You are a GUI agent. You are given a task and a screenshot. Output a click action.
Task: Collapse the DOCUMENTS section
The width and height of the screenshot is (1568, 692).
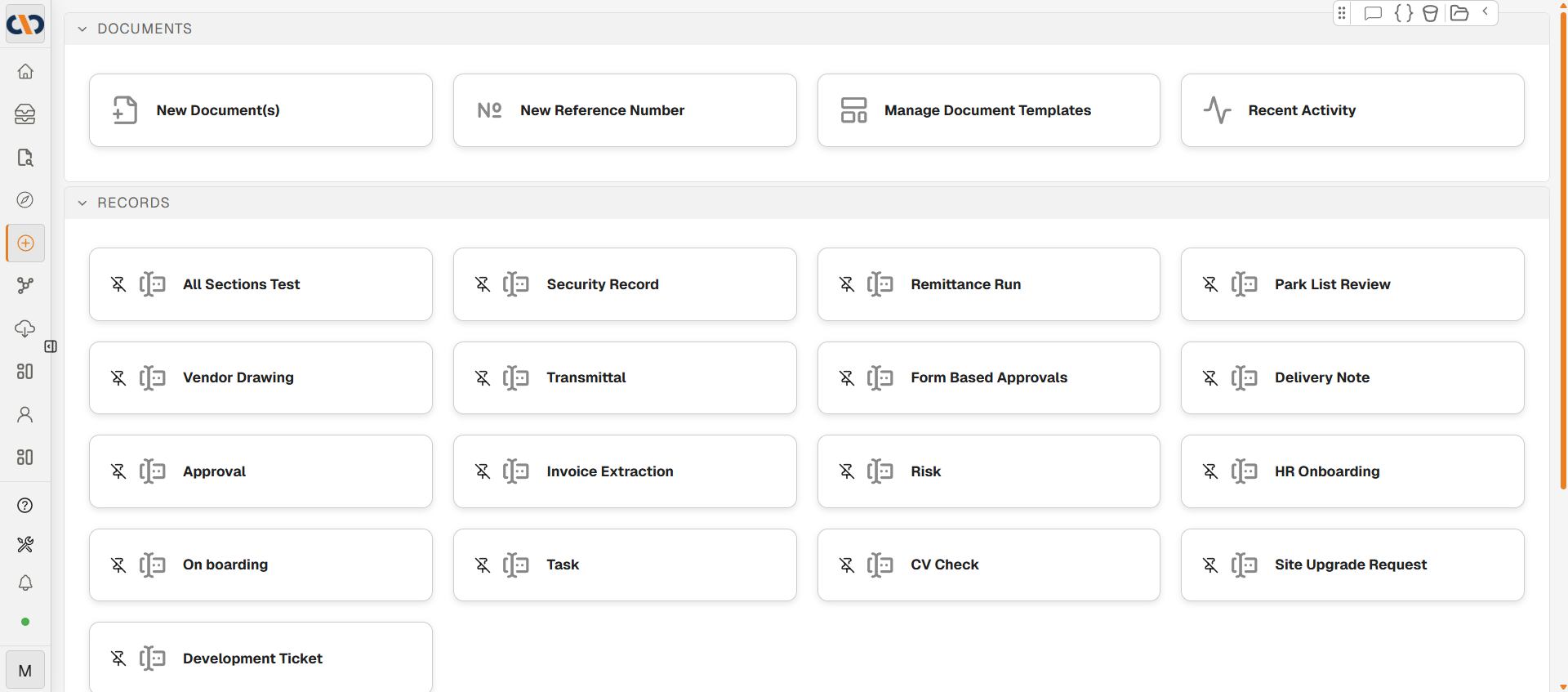(x=82, y=29)
